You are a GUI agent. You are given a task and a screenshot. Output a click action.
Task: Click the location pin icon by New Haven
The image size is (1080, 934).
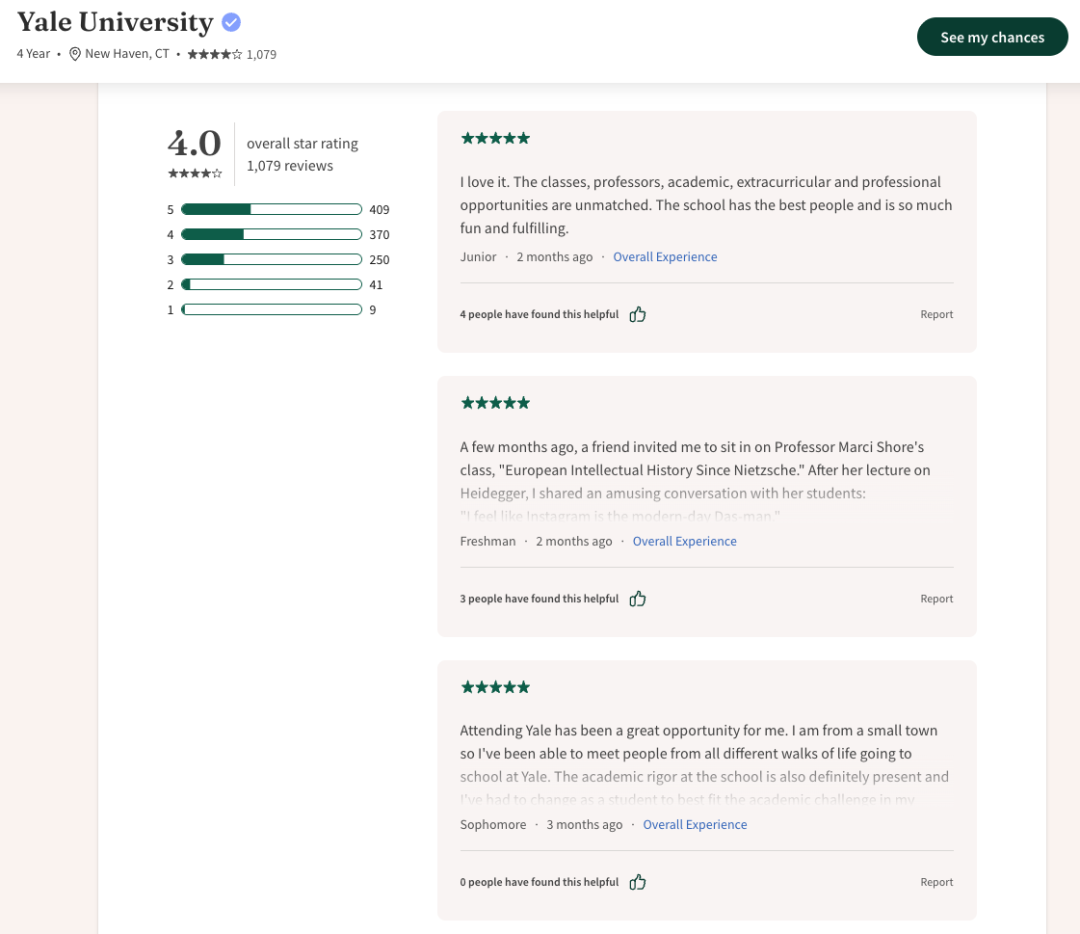click(x=75, y=54)
